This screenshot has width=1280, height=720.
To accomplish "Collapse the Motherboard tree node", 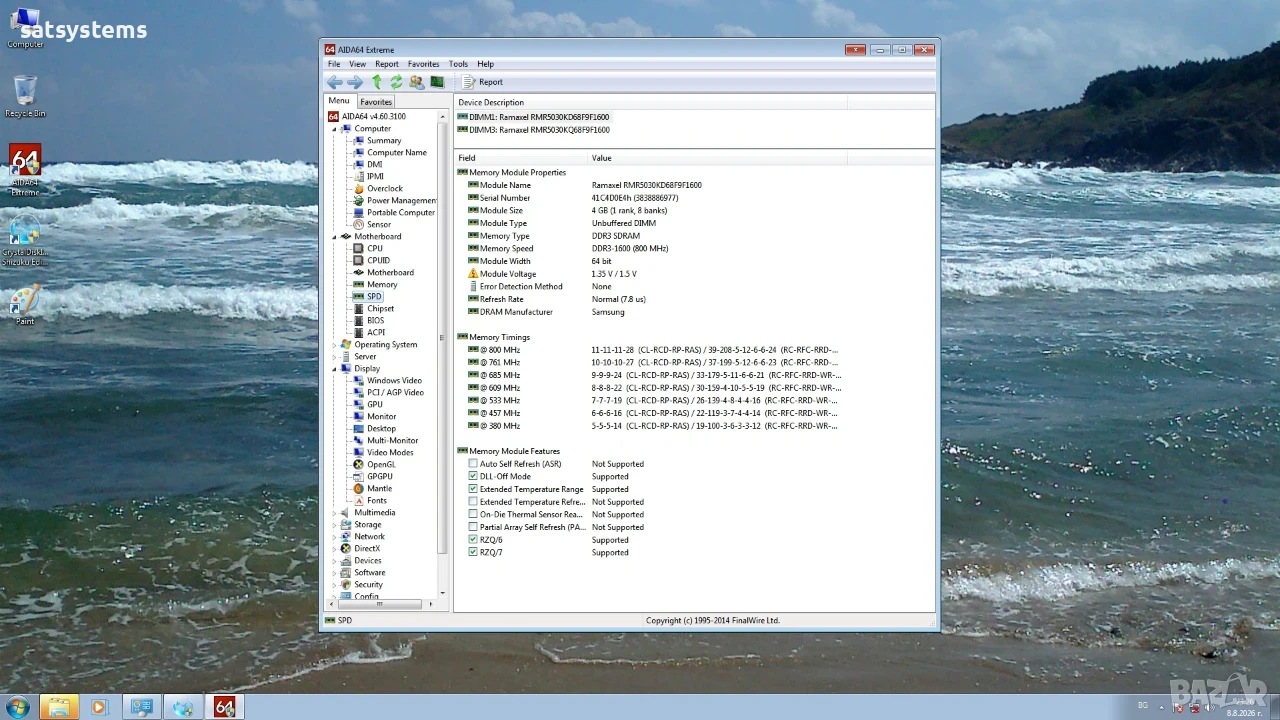I will pyautogui.click(x=335, y=237).
